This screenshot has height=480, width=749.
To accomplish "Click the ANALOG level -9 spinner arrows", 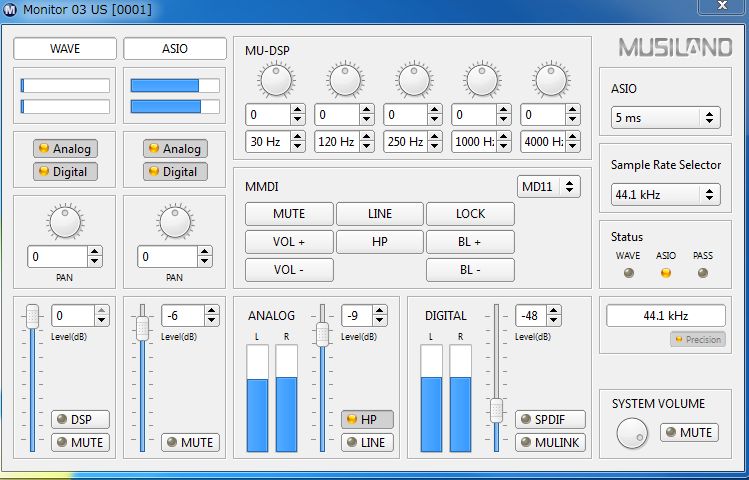I will coord(380,315).
